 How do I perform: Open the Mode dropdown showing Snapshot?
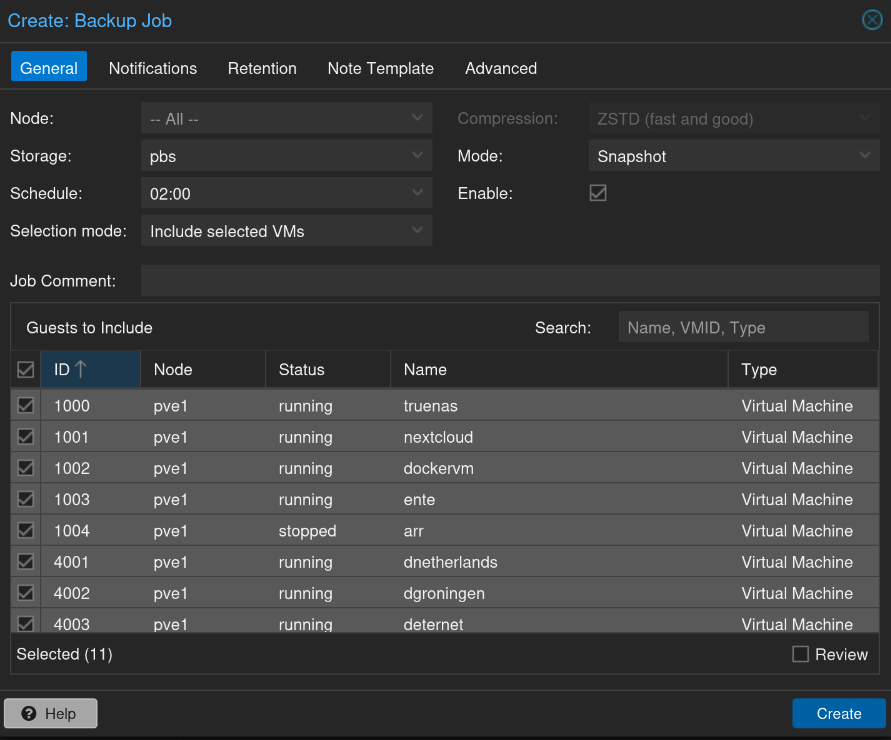pyautogui.click(x=864, y=156)
